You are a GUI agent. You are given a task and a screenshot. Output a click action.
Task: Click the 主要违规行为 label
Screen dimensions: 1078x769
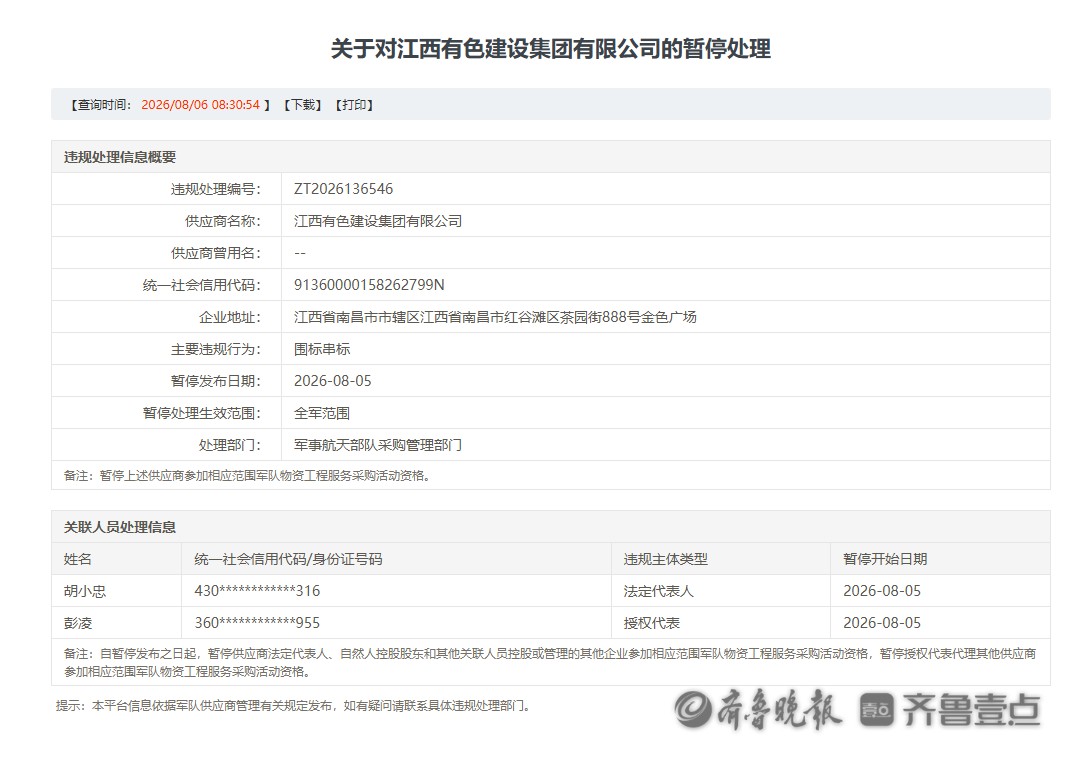pos(216,349)
